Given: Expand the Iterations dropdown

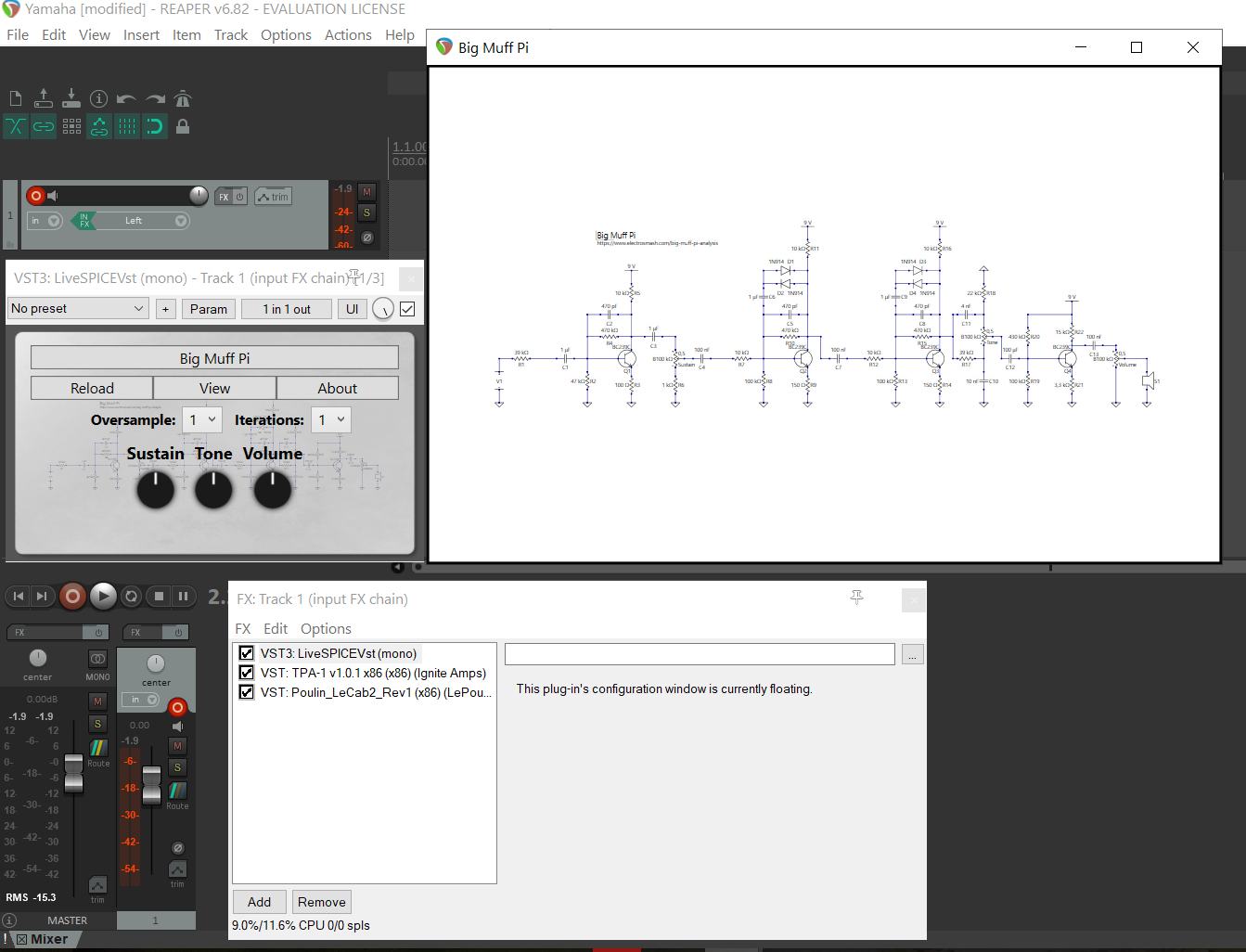Looking at the screenshot, I should [x=330, y=420].
